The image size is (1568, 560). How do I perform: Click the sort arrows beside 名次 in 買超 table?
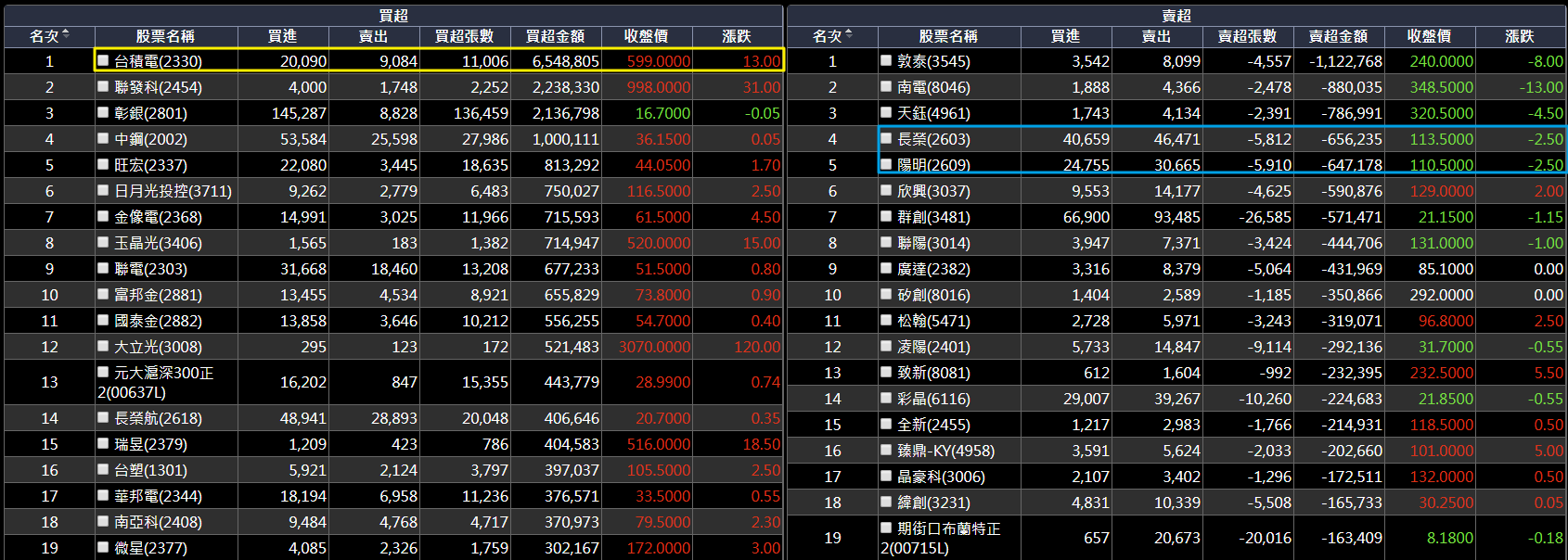[x=66, y=35]
